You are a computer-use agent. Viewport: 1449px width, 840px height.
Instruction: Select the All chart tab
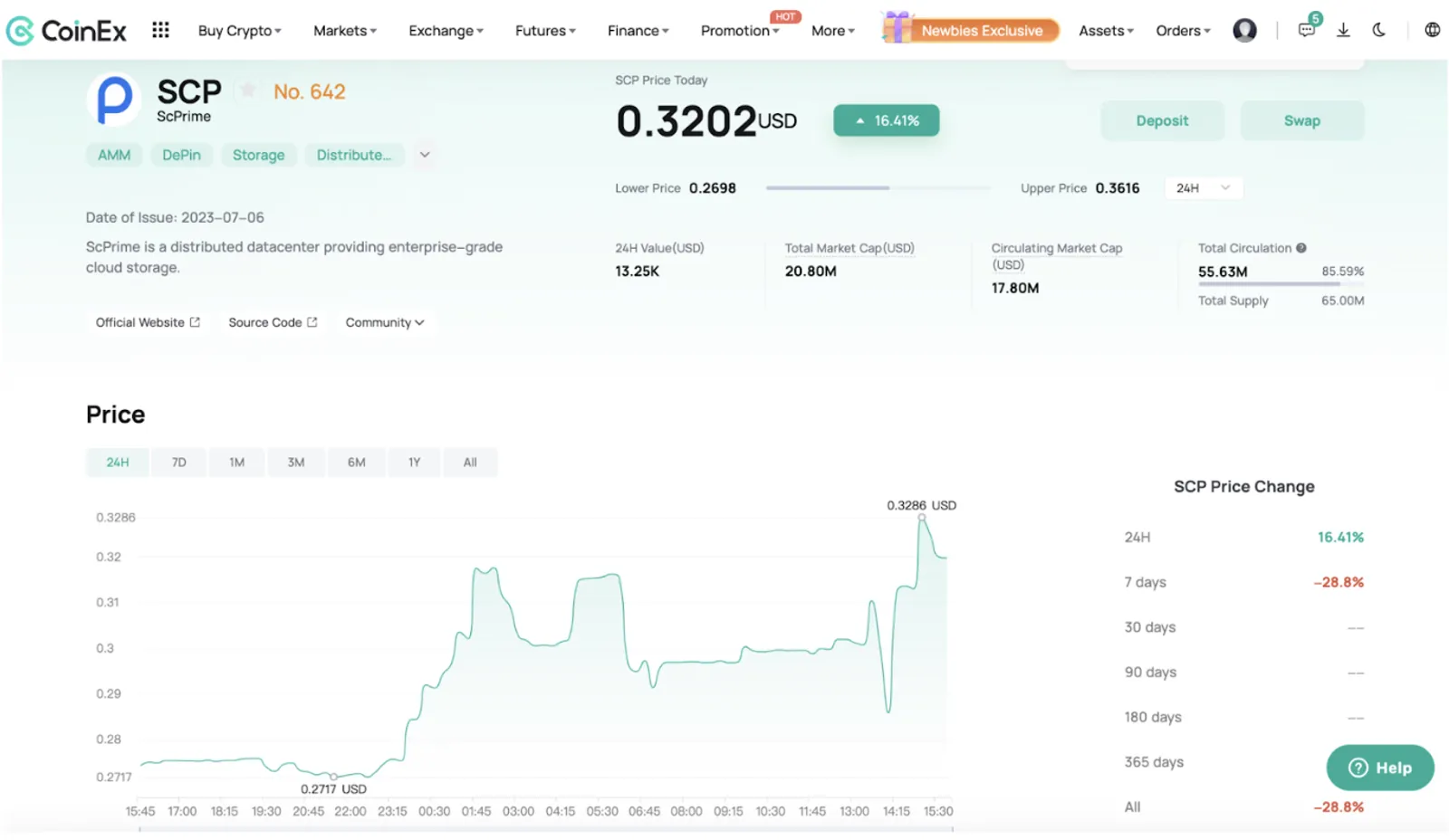pos(470,463)
